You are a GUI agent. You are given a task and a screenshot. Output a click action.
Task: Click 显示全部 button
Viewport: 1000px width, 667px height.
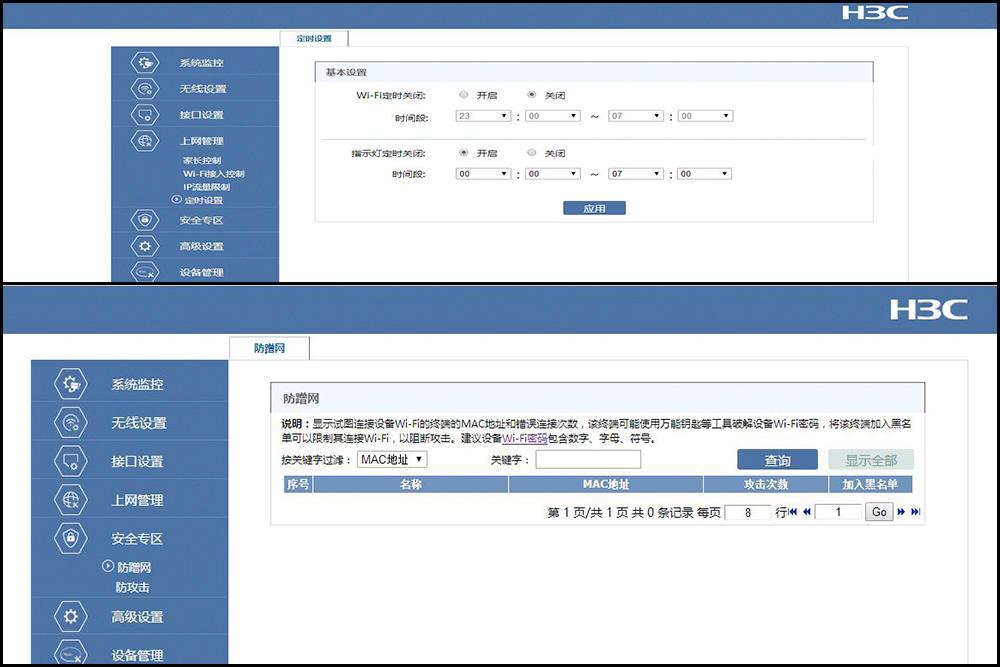pos(871,460)
